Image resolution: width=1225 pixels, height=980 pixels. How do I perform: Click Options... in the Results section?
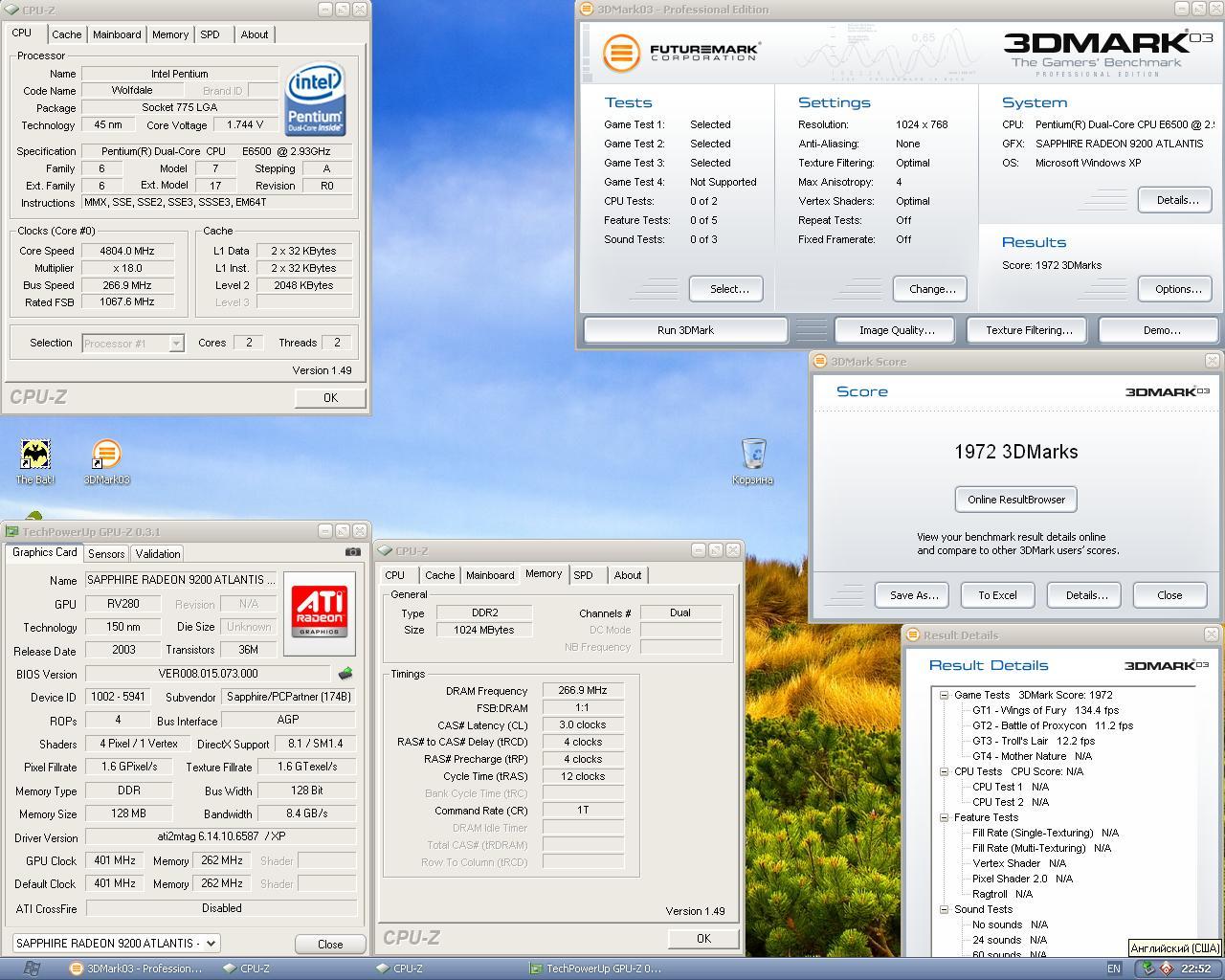pyautogui.click(x=1177, y=289)
